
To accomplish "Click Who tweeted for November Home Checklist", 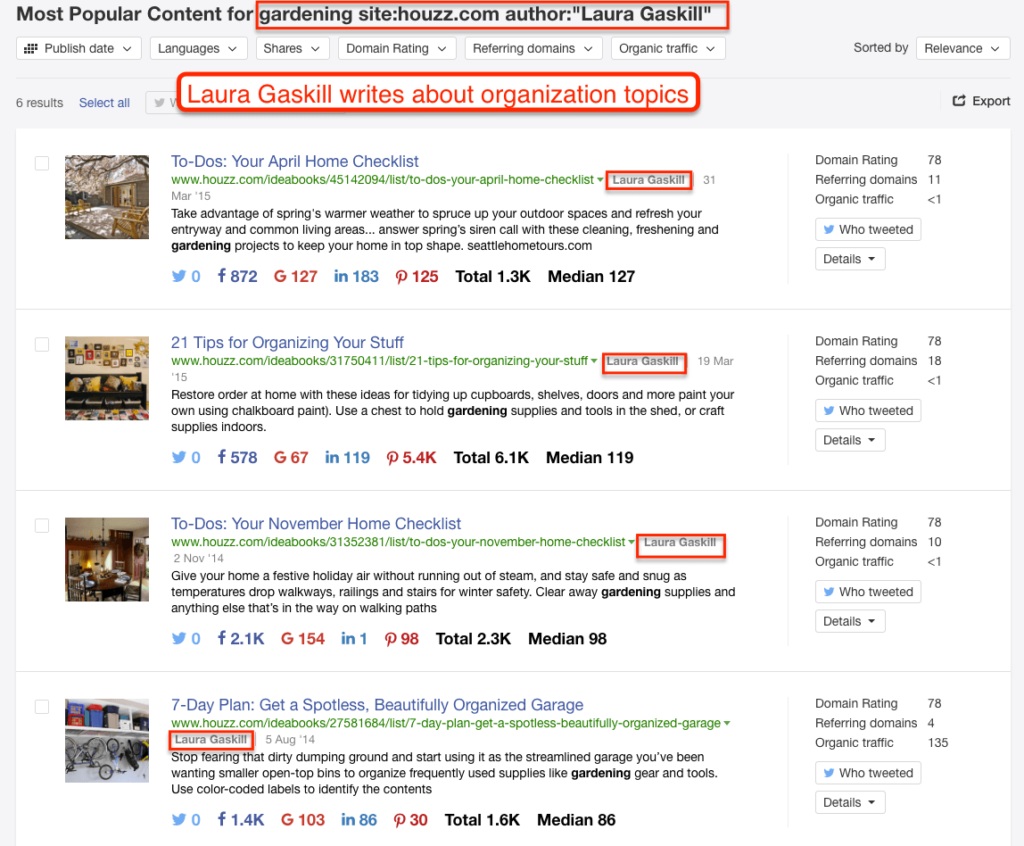I will pos(868,591).
